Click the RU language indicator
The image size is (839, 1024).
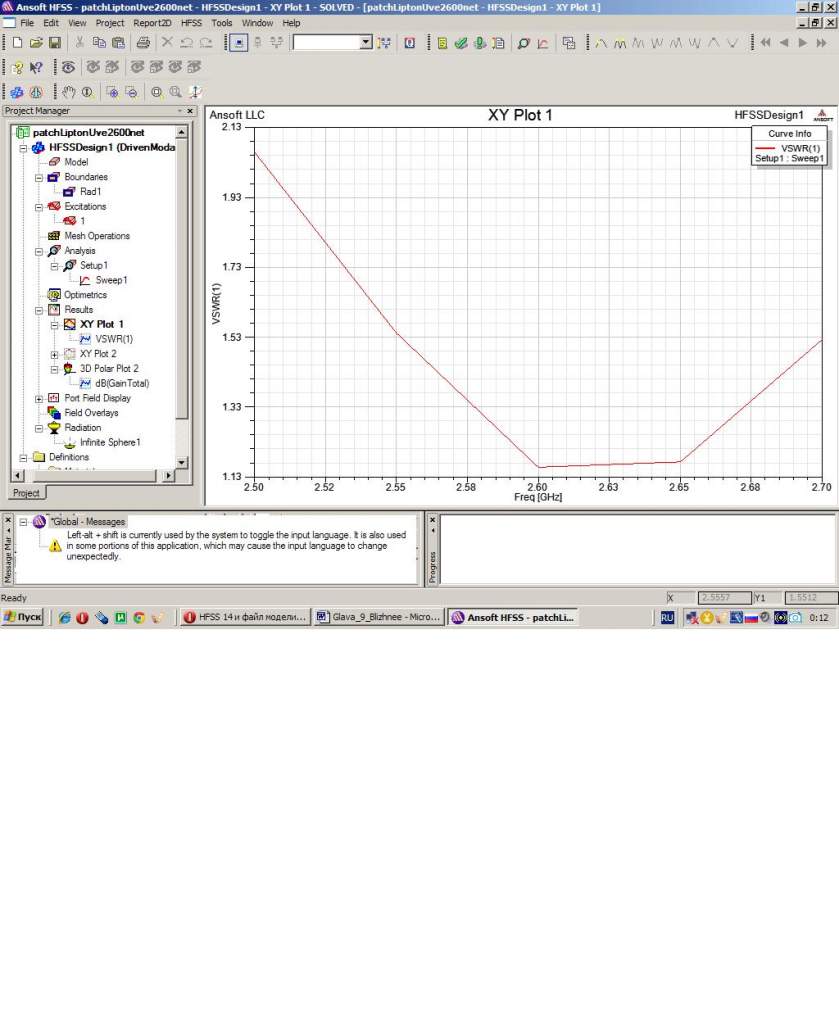[667, 617]
